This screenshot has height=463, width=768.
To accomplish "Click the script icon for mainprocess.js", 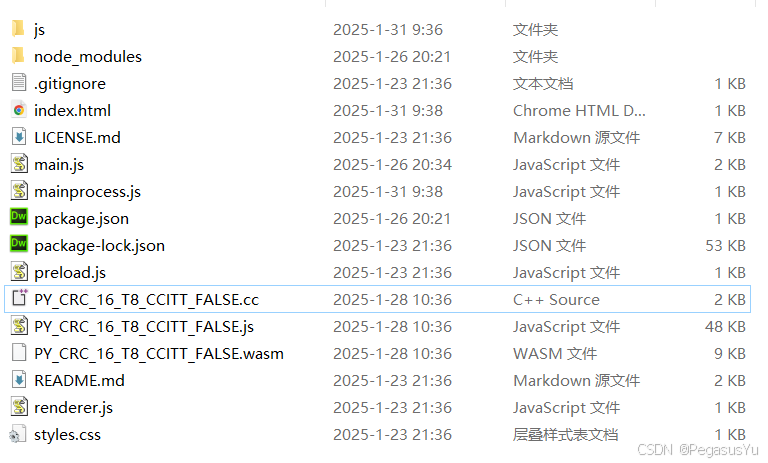I will coord(19,191).
